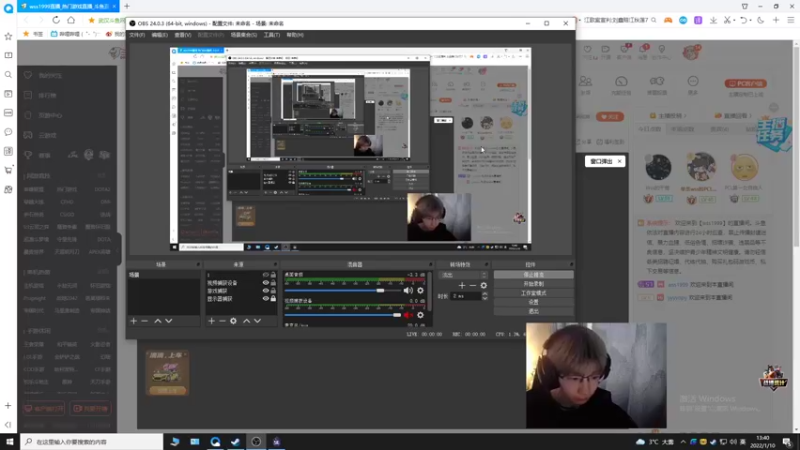Pop out Audio Mixer dock panel icon

[431, 264]
